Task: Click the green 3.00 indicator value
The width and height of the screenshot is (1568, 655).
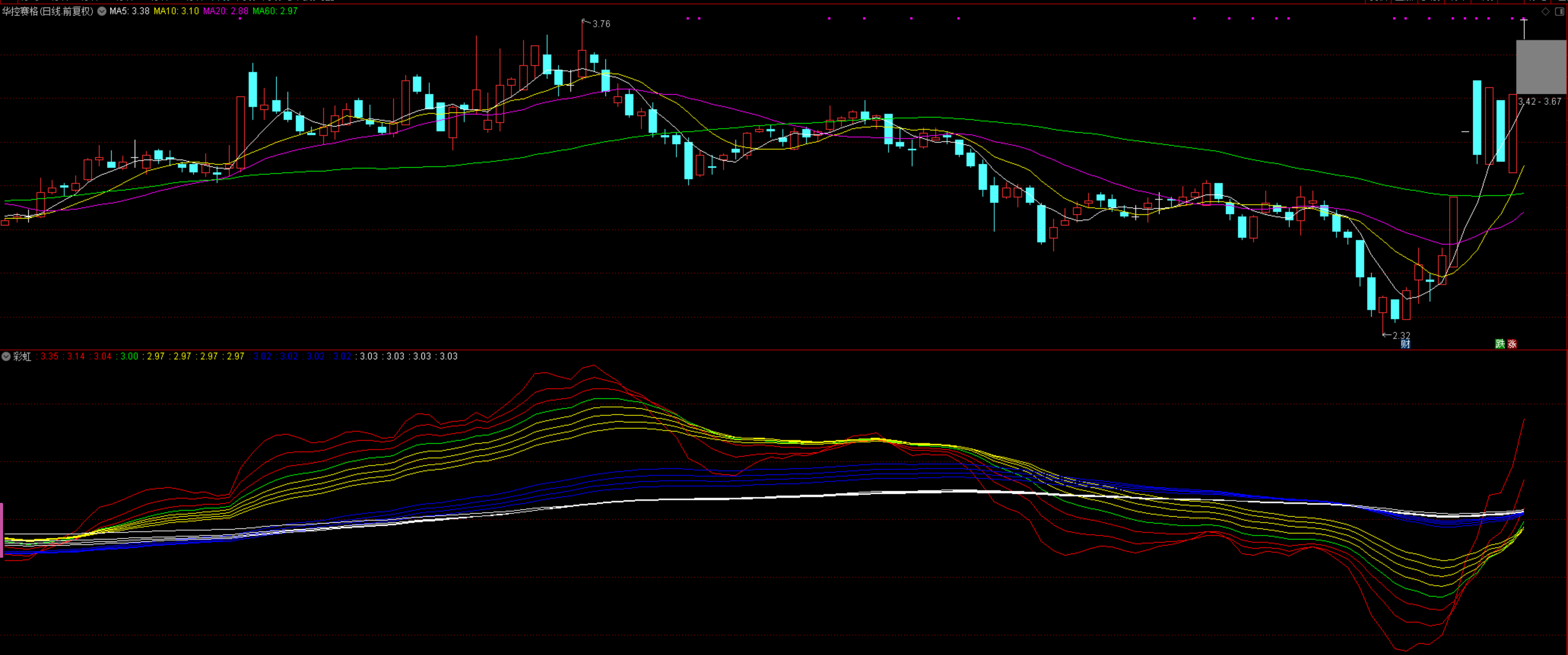Action: (x=130, y=356)
